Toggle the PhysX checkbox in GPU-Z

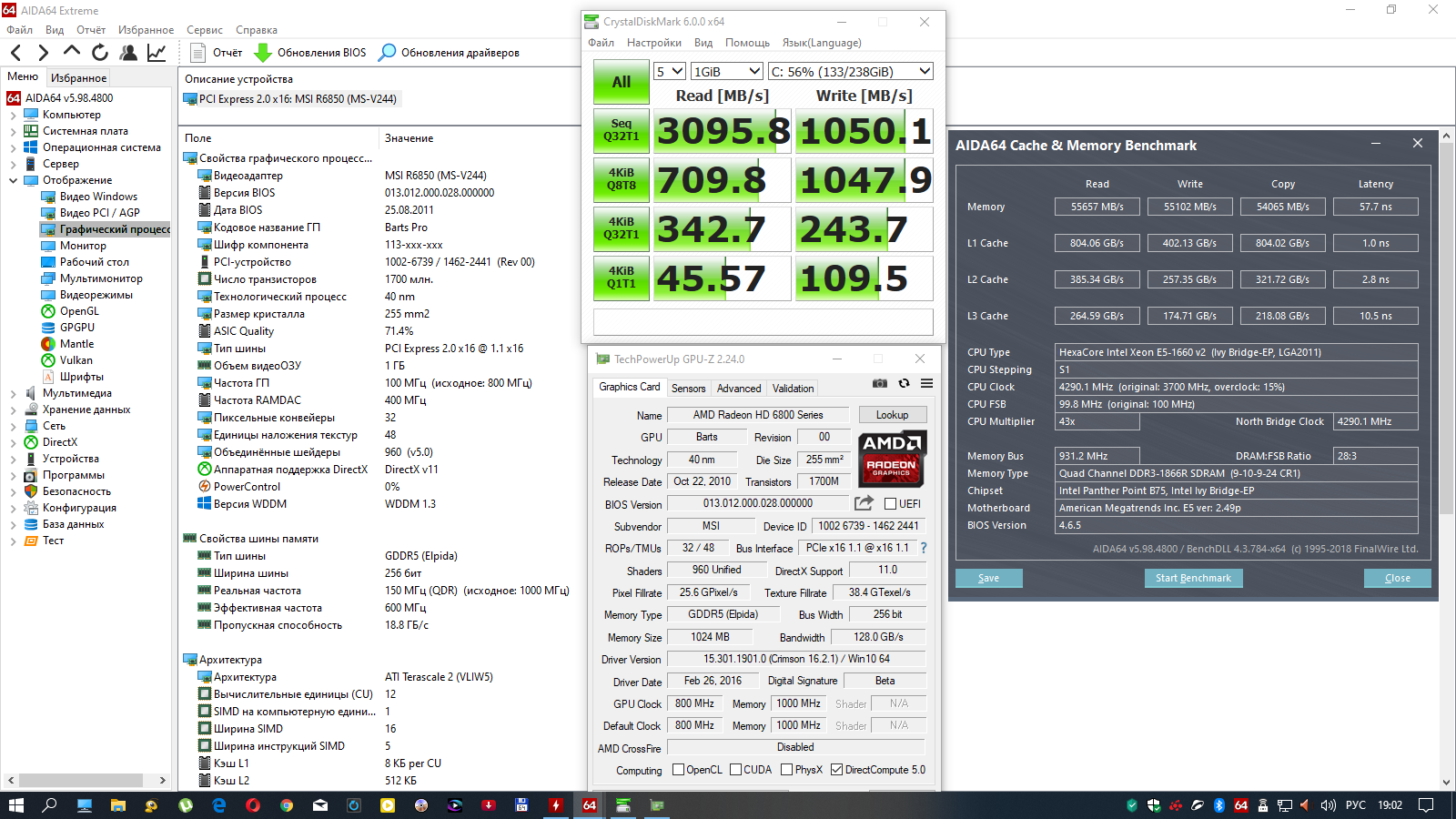(x=786, y=770)
